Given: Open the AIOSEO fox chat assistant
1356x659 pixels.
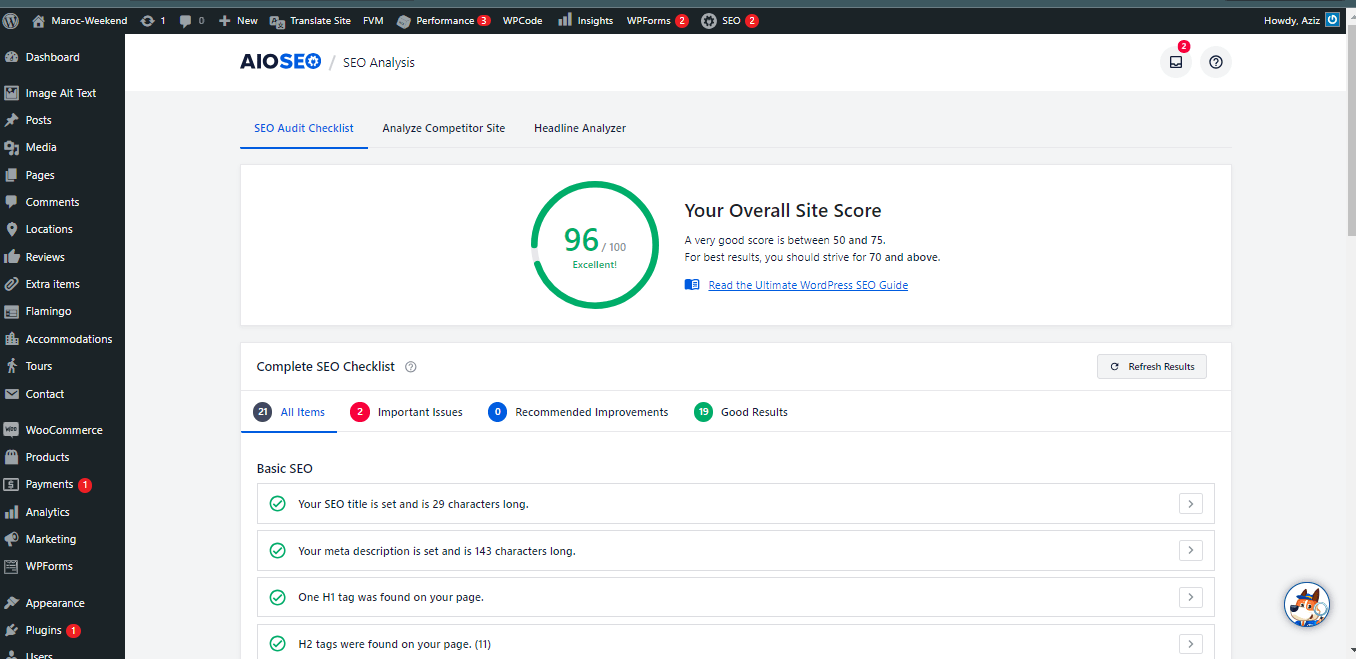Looking at the screenshot, I should tap(1307, 604).
